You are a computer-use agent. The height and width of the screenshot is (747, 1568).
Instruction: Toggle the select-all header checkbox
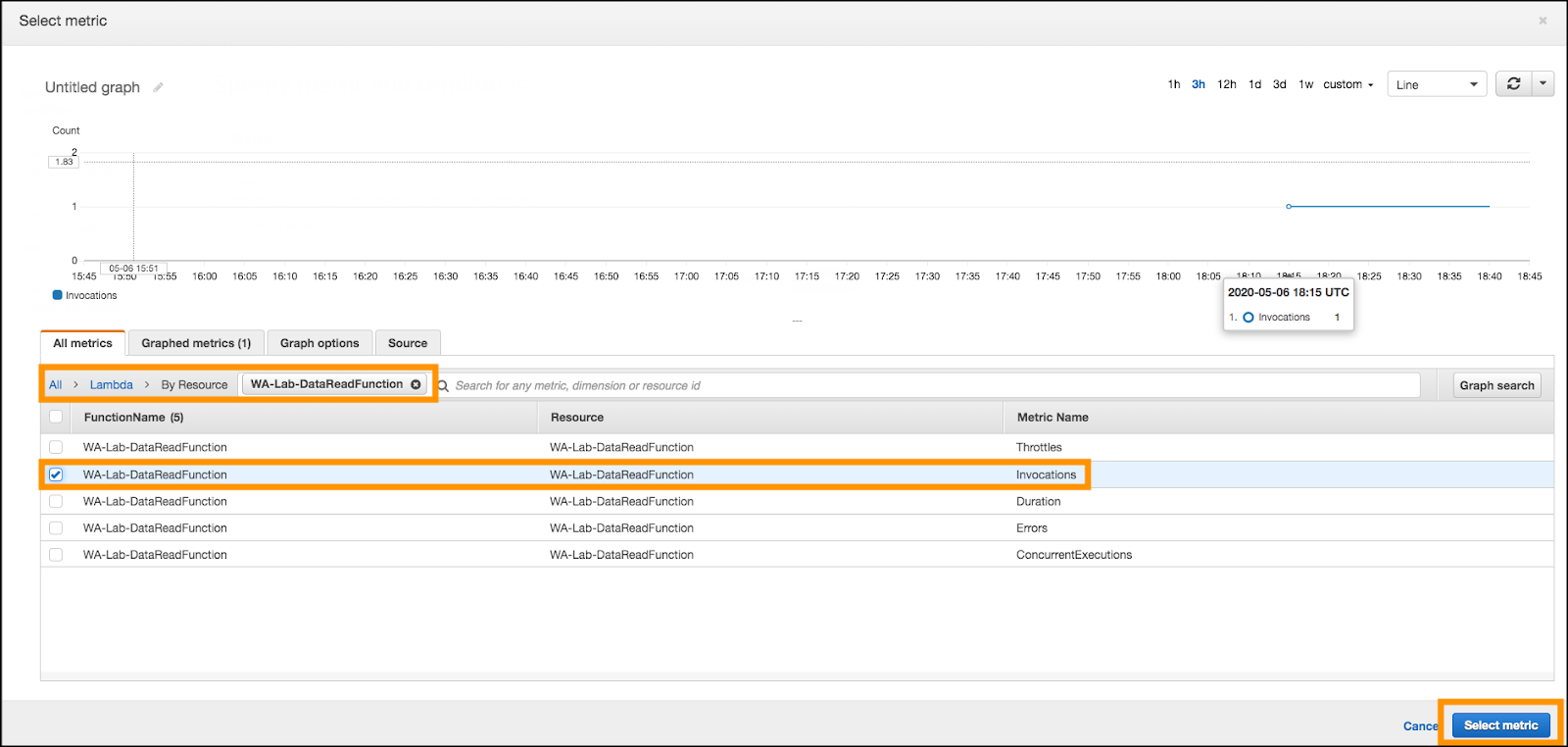(56, 417)
